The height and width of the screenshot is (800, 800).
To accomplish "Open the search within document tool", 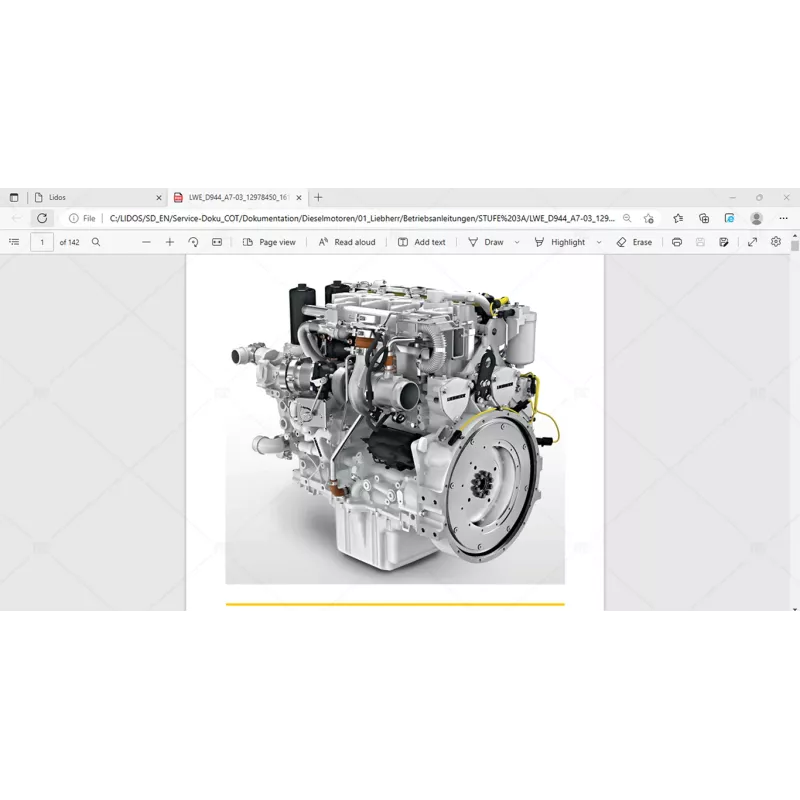I will point(95,241).
